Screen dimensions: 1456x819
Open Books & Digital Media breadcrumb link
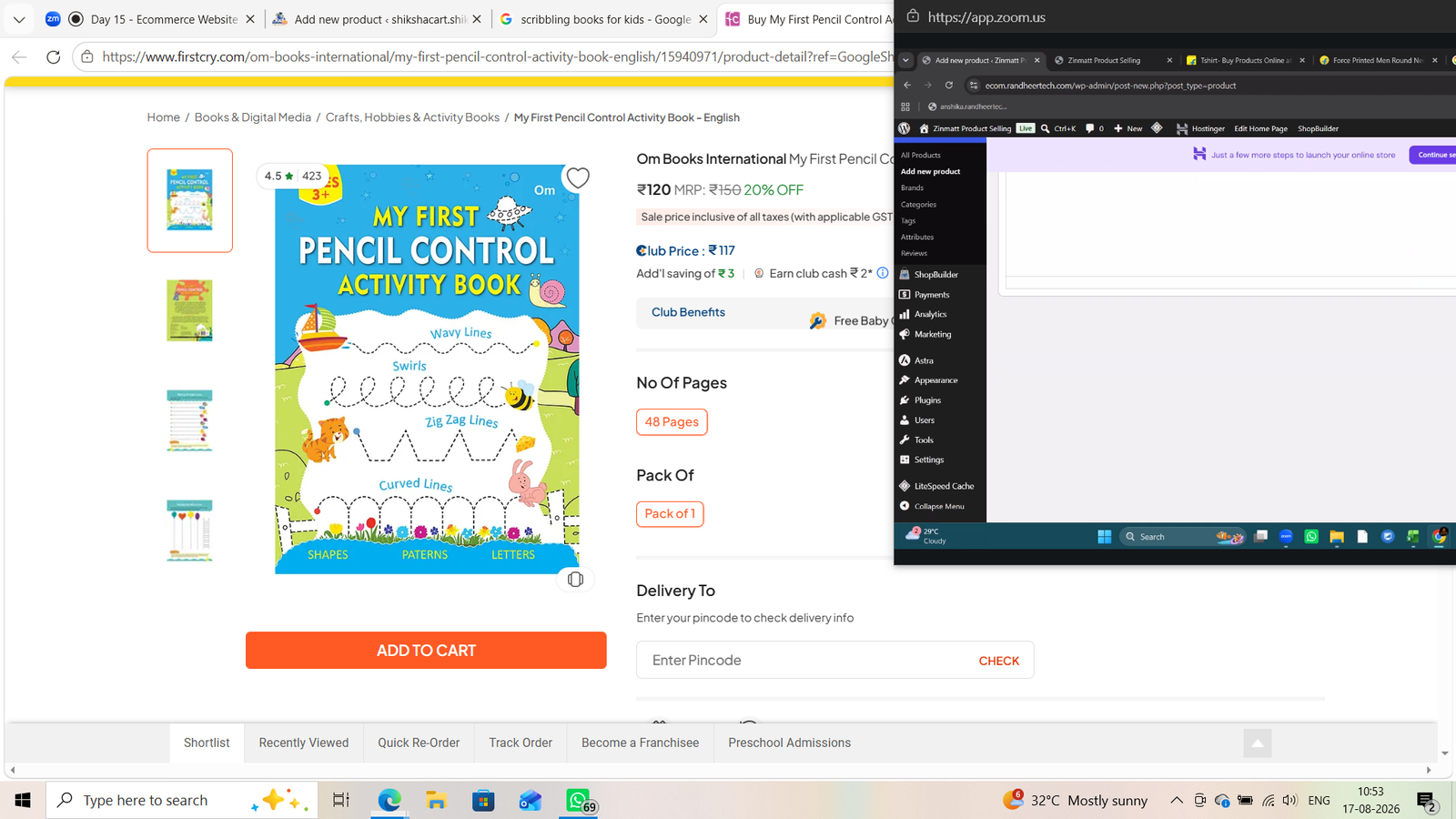coord(252,117)
